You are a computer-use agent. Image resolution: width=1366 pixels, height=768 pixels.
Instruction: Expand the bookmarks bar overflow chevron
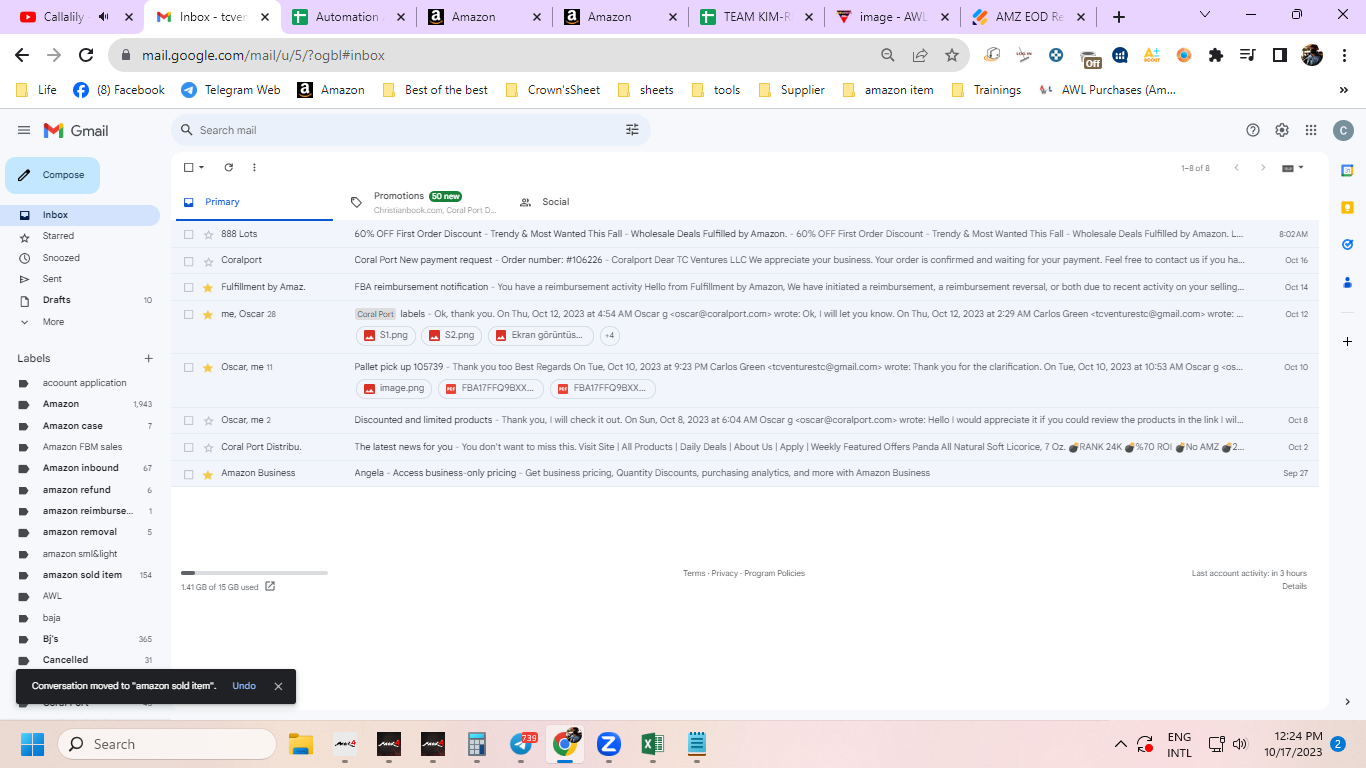1343,90
